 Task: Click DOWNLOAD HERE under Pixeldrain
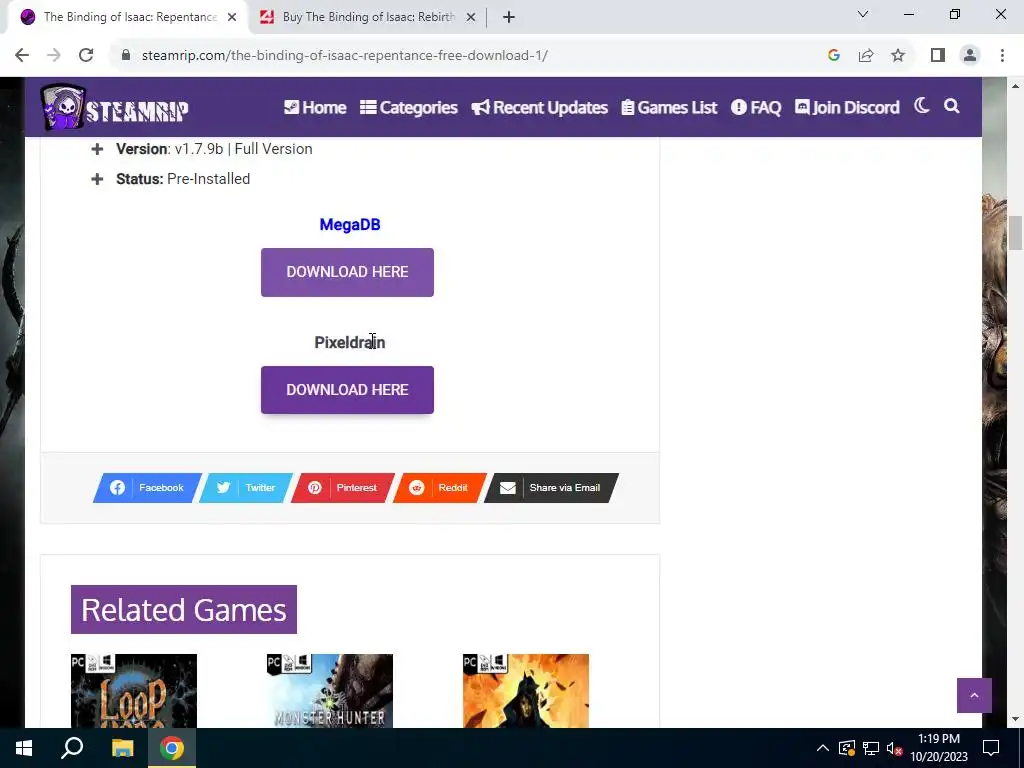(x=347, y=390)
